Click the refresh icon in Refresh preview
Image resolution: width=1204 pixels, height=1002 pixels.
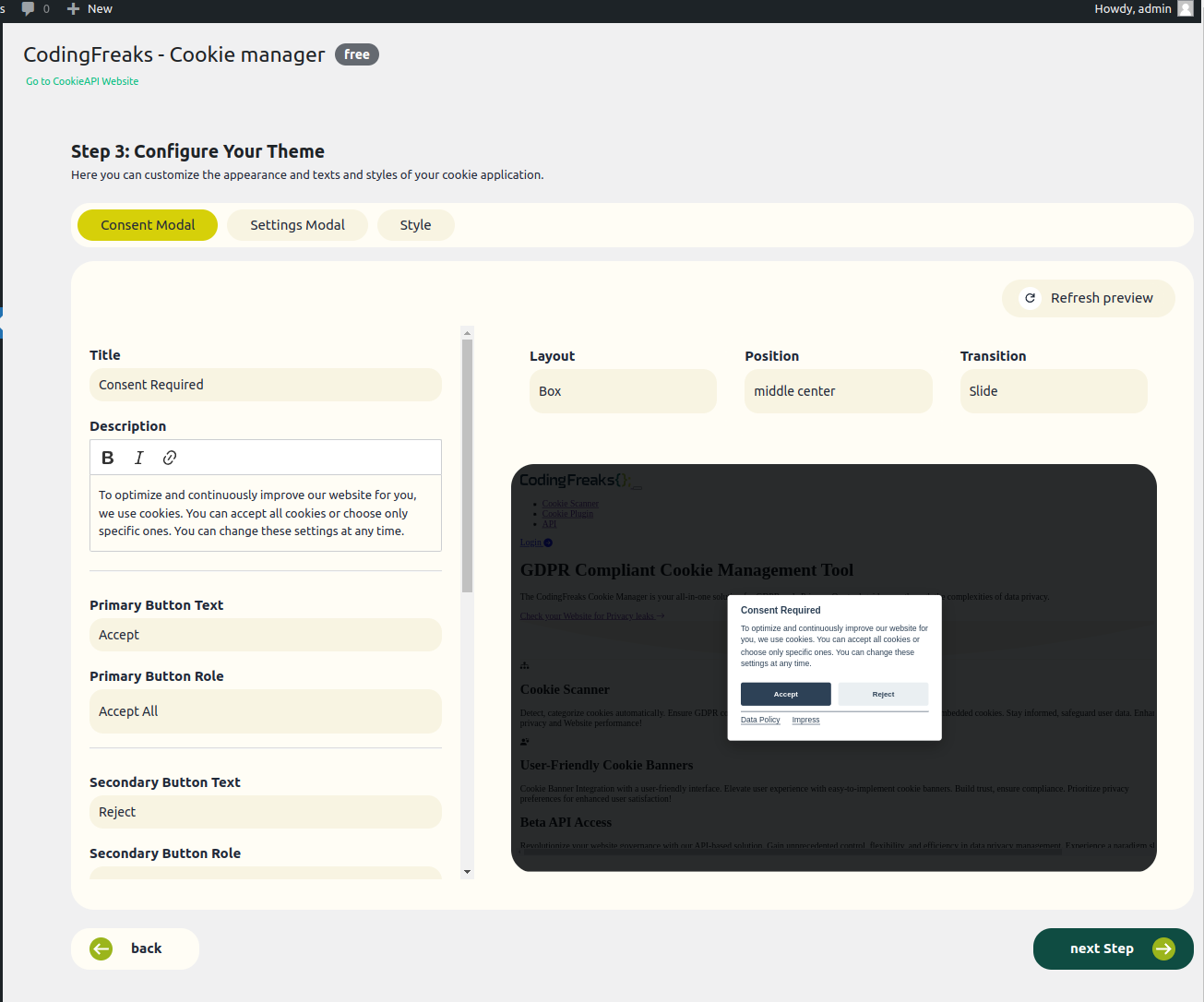tap(1030, 298)
